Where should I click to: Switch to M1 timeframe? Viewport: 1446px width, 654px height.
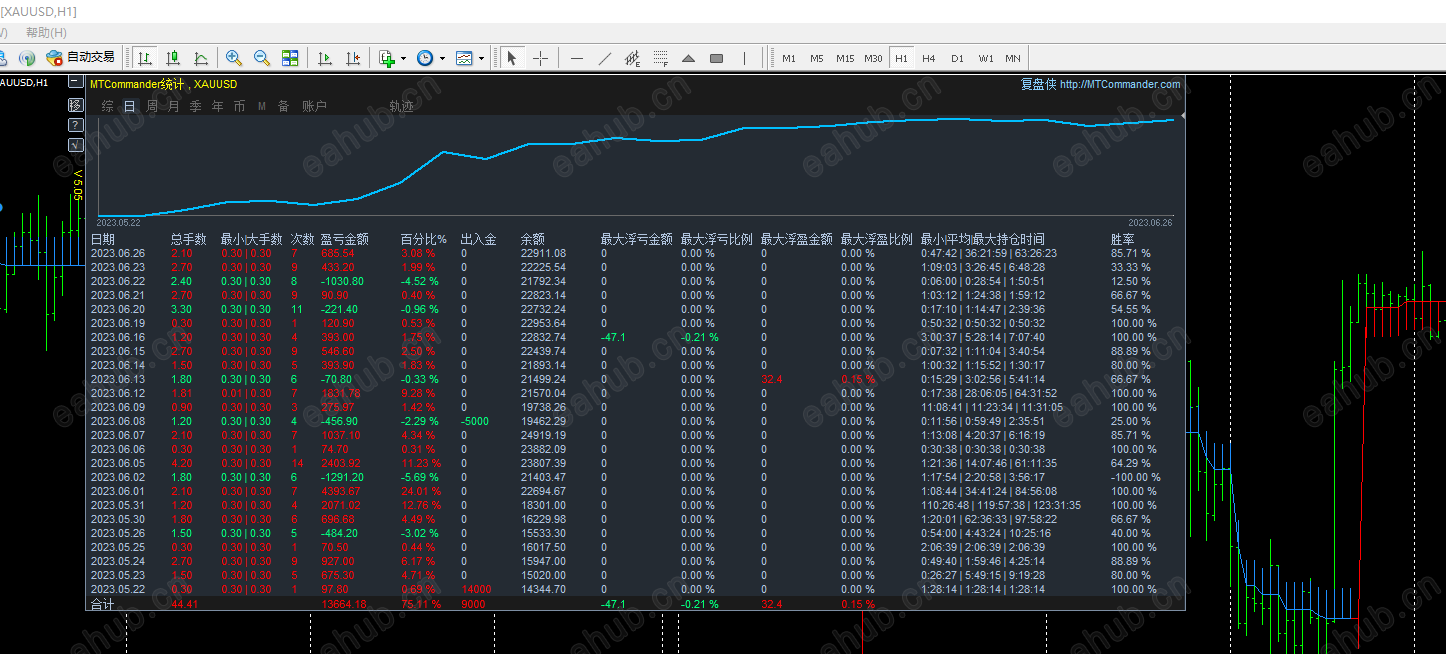click(x=789, y=58)
